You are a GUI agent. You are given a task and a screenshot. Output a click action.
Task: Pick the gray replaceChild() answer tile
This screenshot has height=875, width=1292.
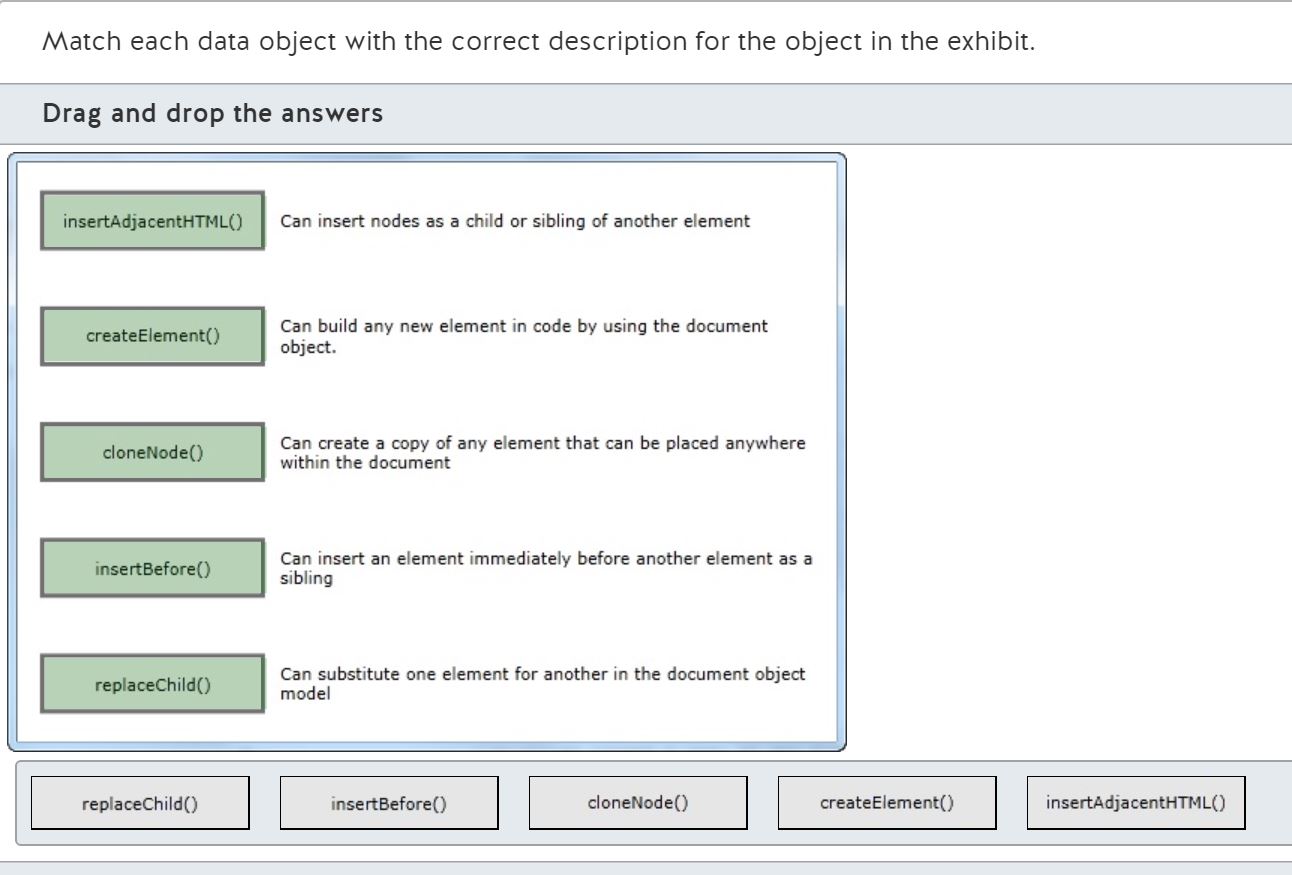tap(139, 803)
